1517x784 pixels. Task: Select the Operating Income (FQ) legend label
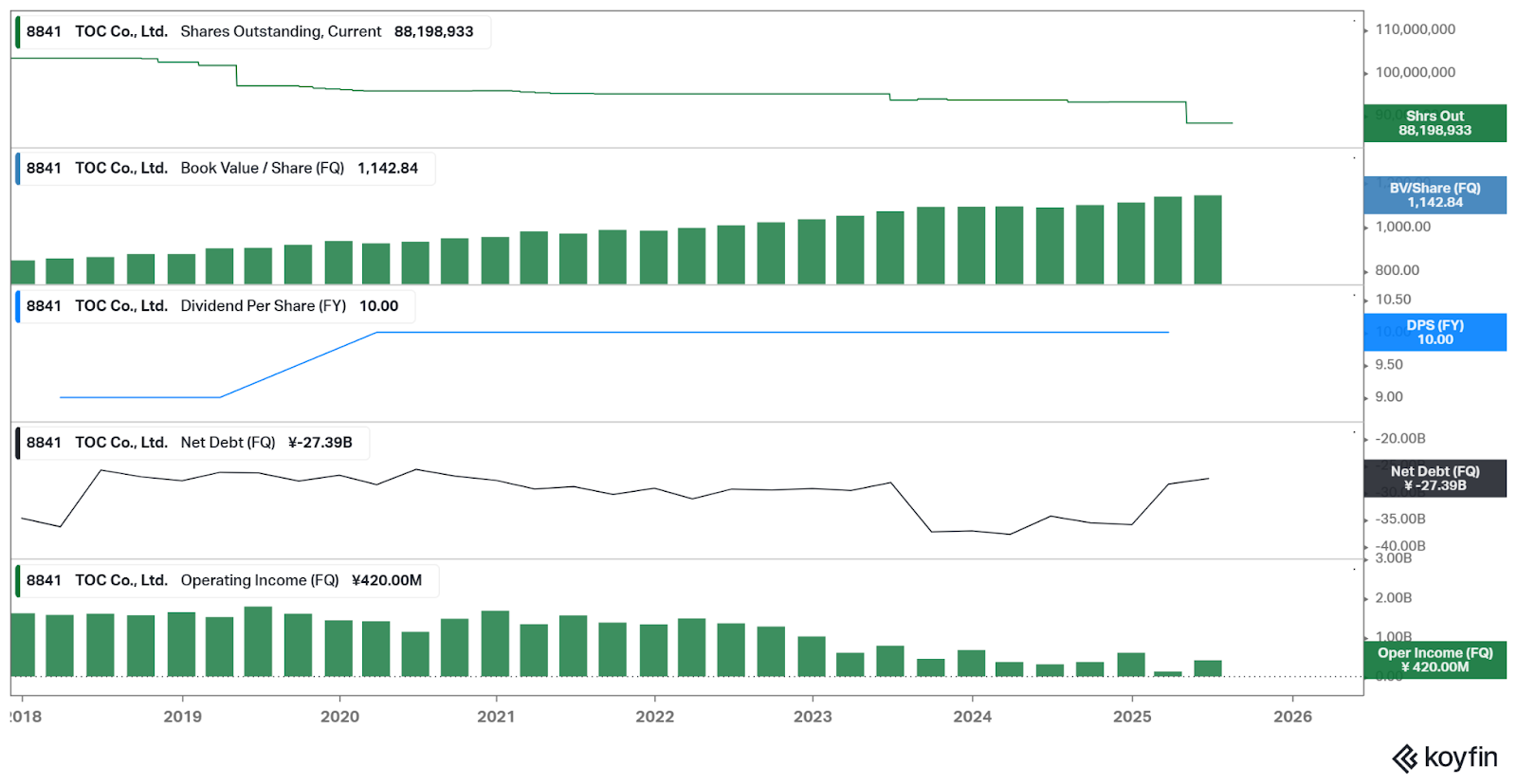coord(228,580)
